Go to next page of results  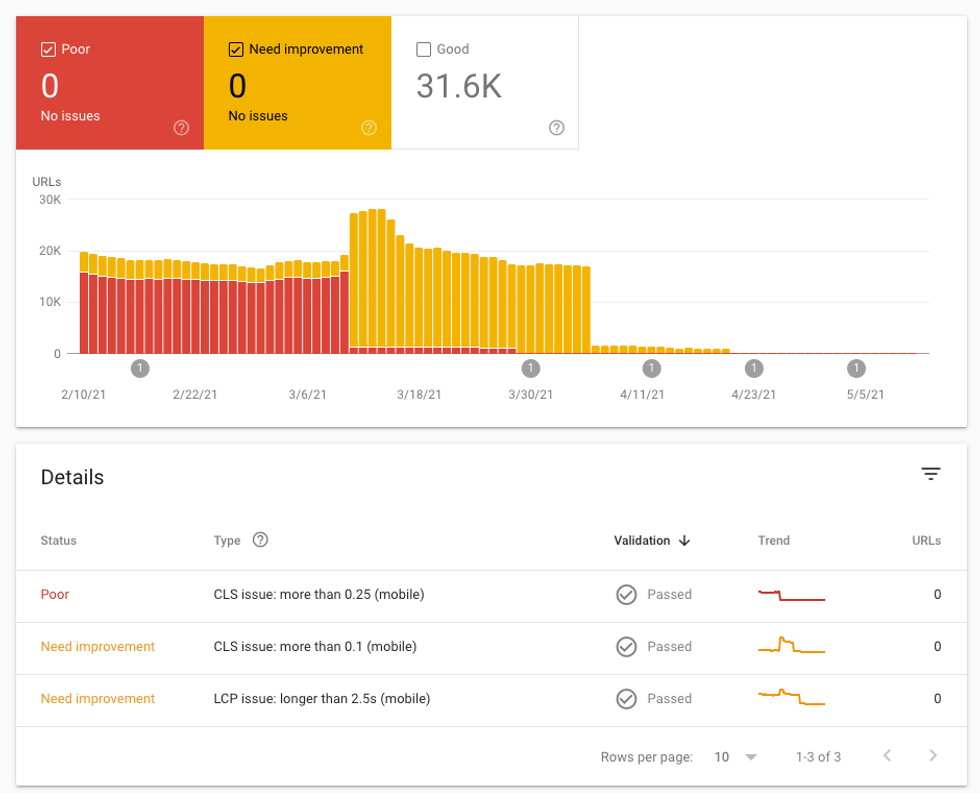click(933, 756)
